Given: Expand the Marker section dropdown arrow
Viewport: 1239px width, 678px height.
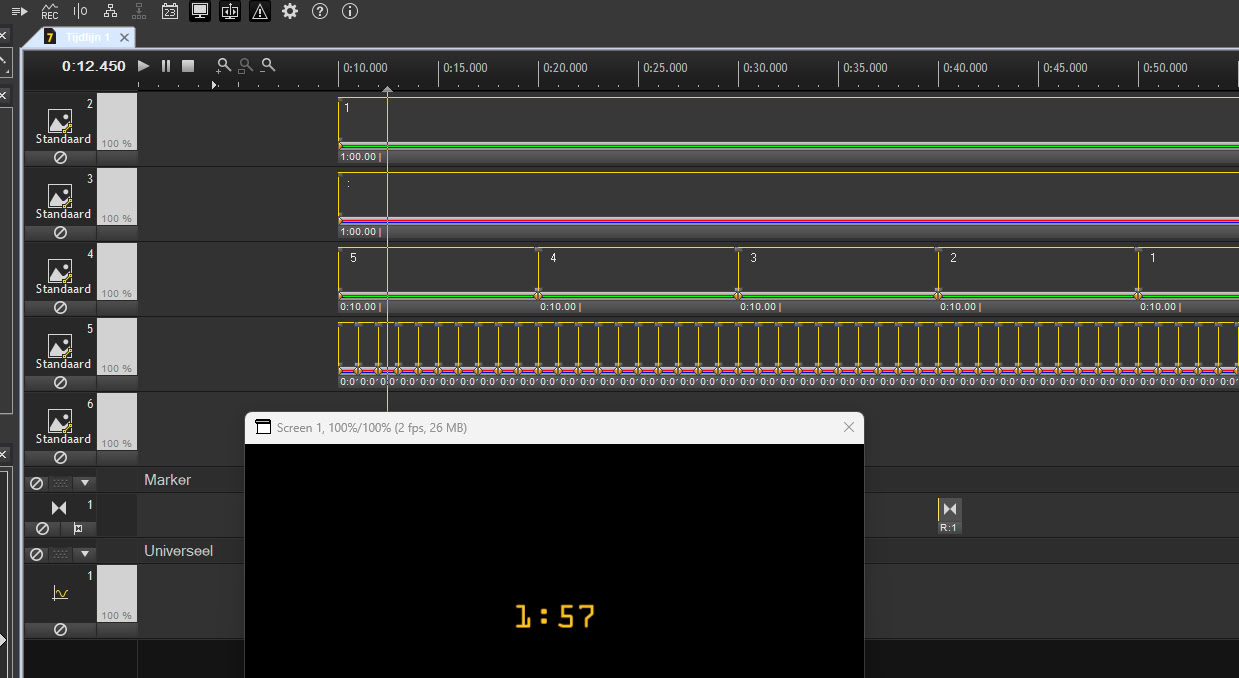Looking at the screenshot, I should (x=85, y=483).
